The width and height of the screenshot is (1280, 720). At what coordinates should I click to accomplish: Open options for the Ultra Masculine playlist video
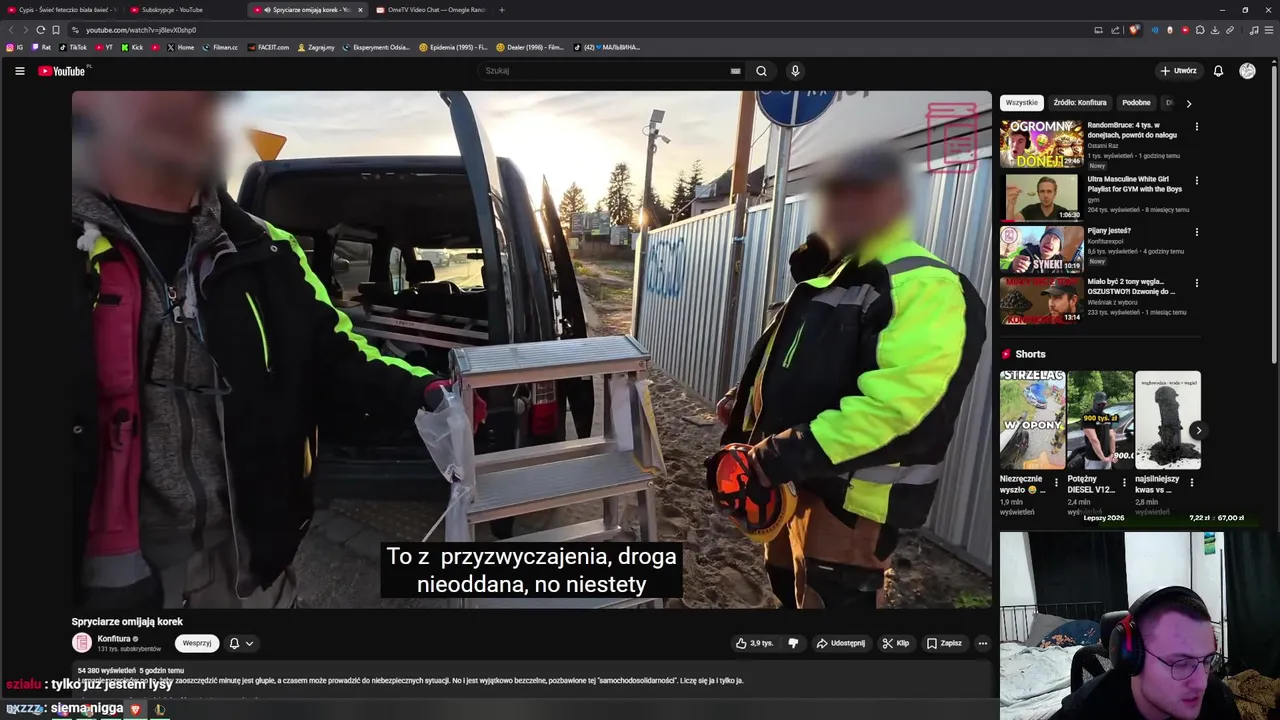coord(1196,181)
